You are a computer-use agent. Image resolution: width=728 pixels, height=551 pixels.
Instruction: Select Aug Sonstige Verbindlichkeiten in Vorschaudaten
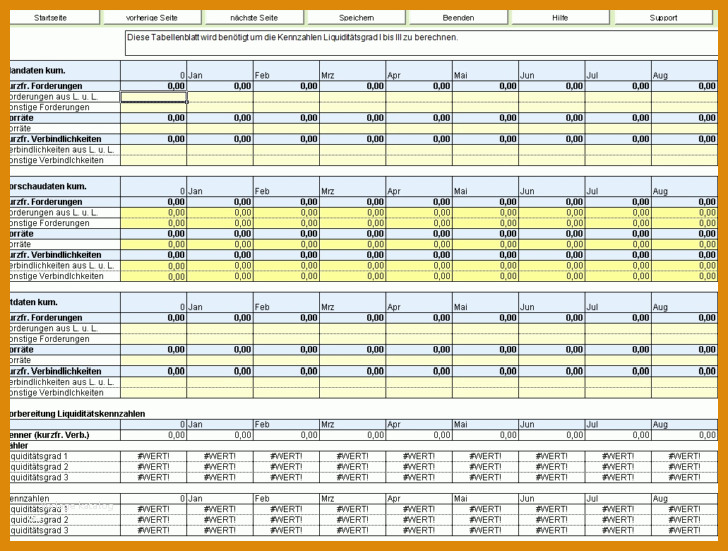pyautogui.click(x=685, y=276)
